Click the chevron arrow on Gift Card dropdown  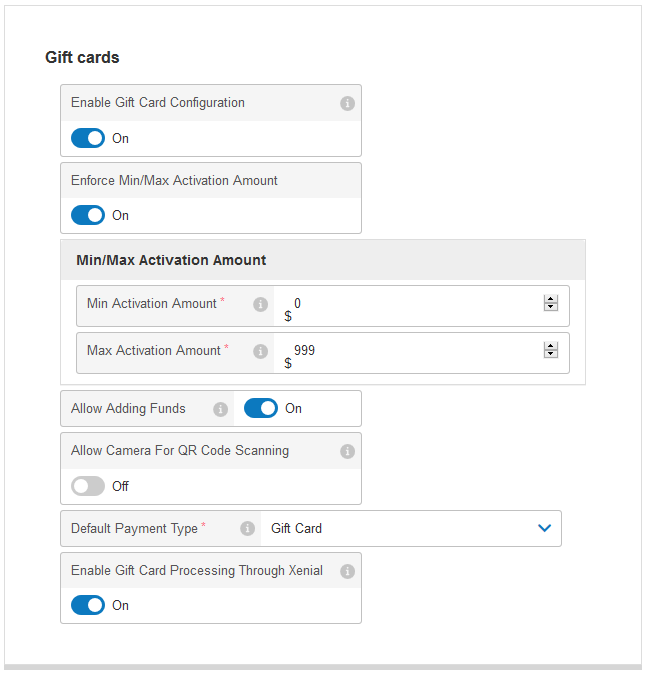[x=544, y=528]
